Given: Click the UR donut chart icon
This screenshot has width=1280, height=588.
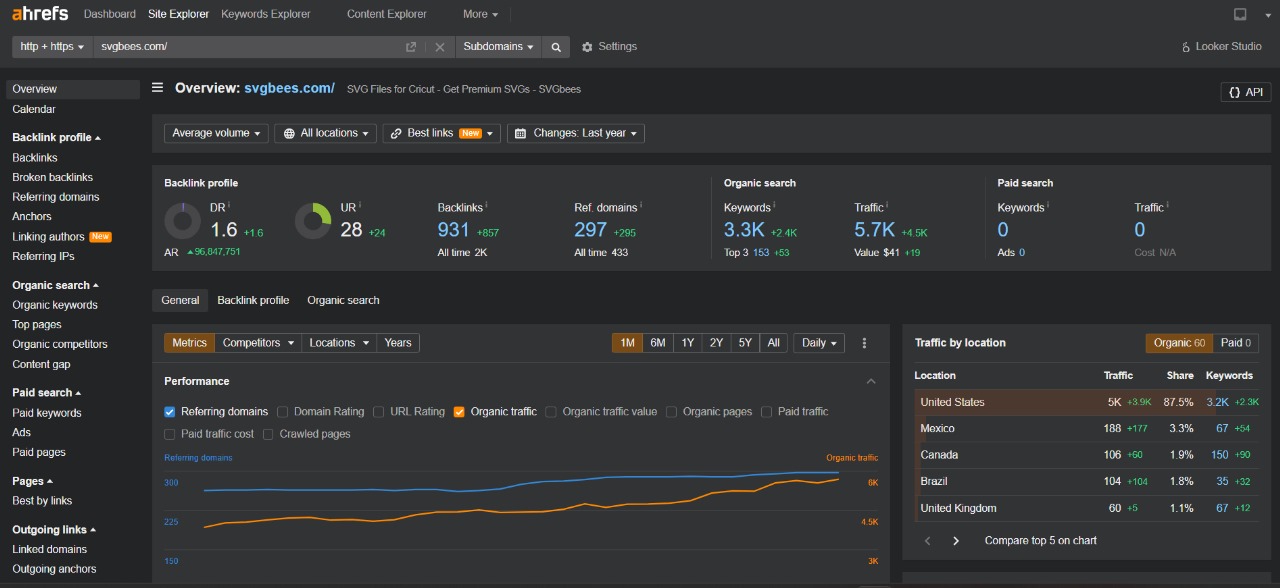Looking at the screenshot, I should [x=313, y=221].
